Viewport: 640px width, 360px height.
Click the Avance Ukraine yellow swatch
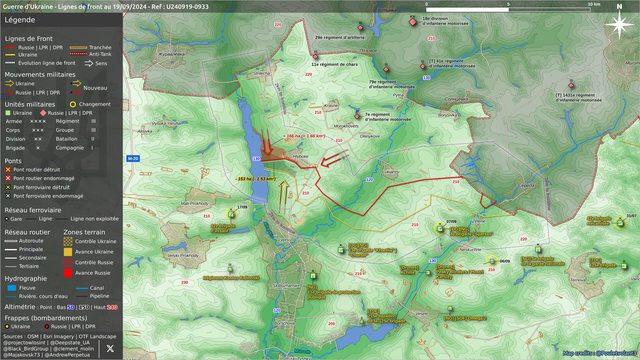pyautogui.click(x=68, y=252)
